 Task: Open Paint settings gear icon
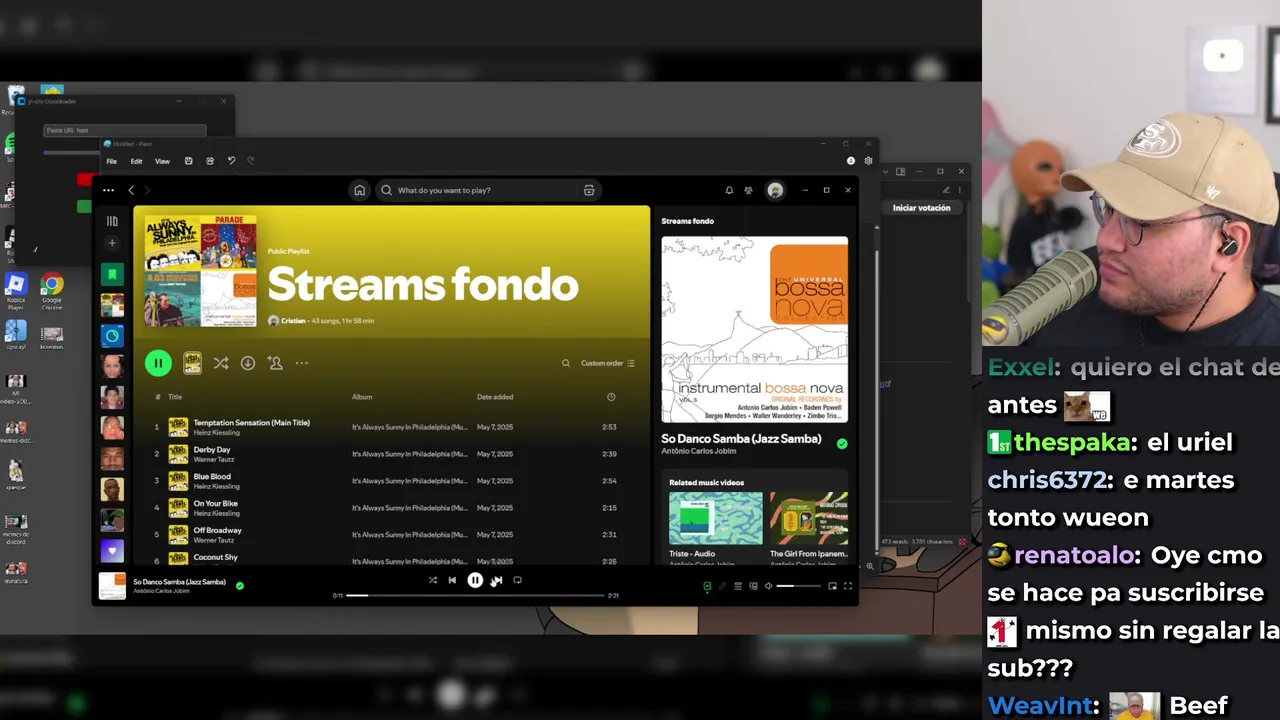[868, 161]
